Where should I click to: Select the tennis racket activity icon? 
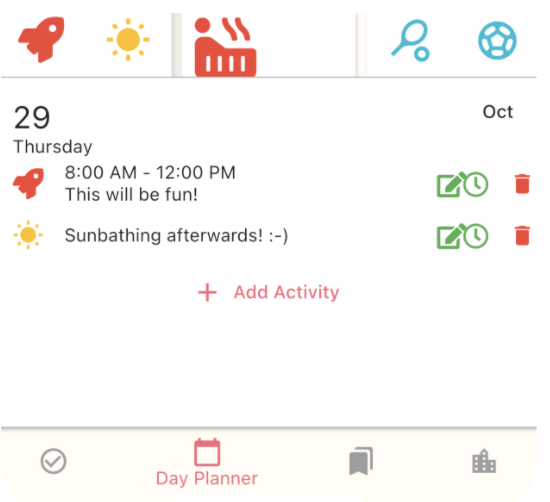point(410,41)
